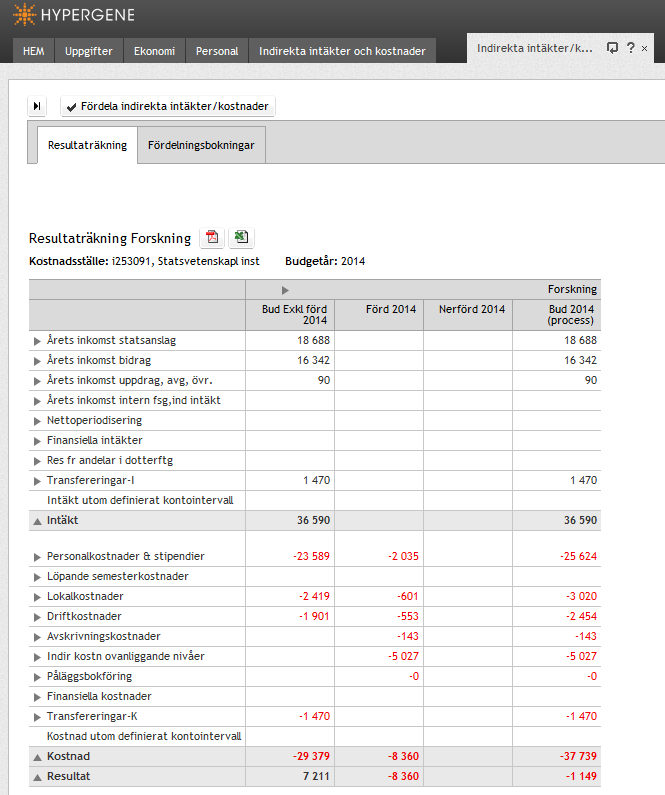Screen dimensions: 665x795
Task: Click Fördela indirekta intäkter/kostnader button
Action: click(x=168, y=106)
